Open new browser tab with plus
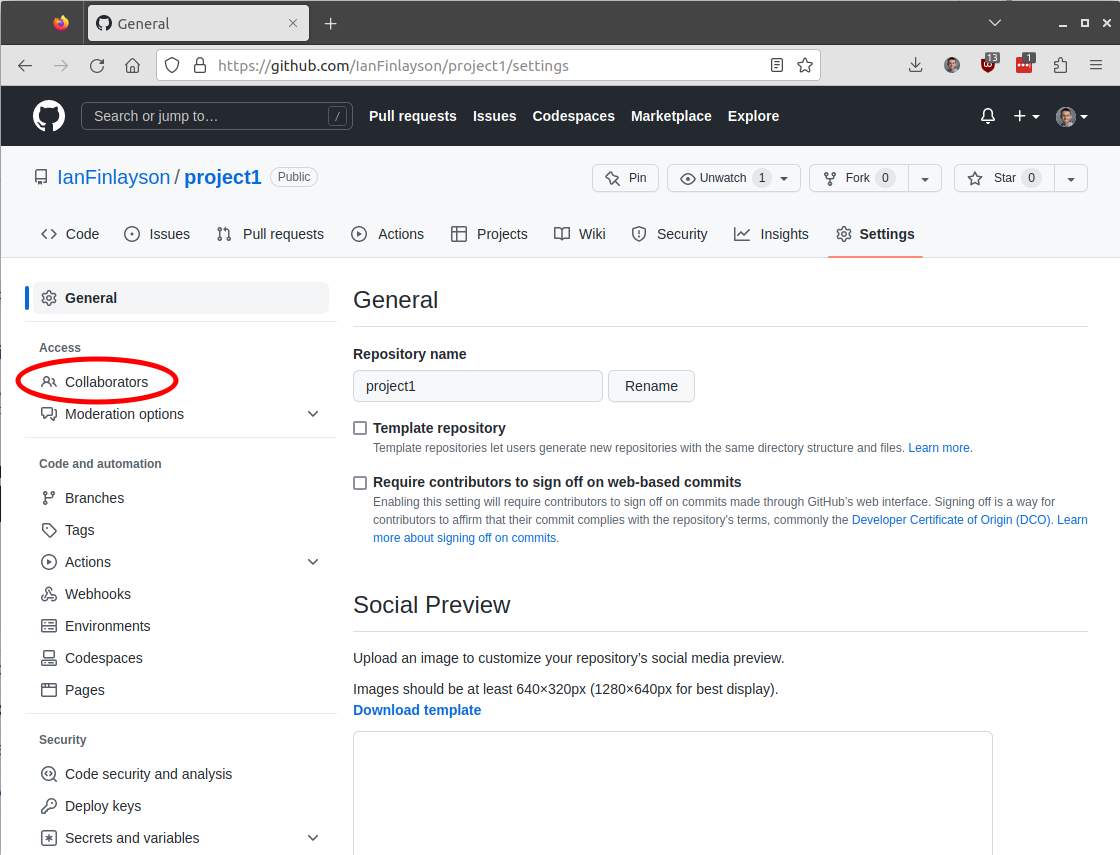 point(330,24)
